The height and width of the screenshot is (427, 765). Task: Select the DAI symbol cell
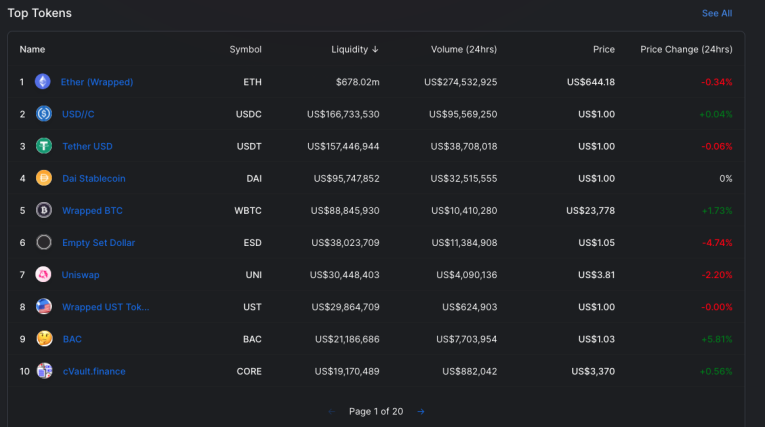point(254,179)
